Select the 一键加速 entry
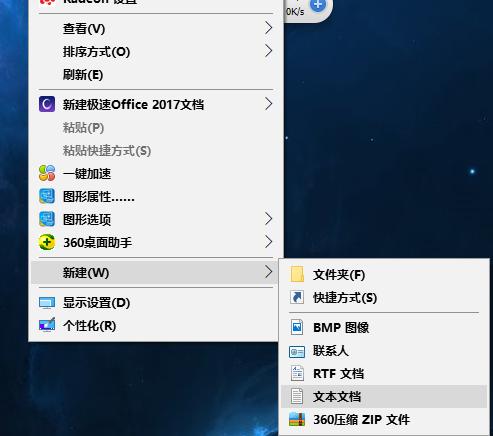Image resolution: width=493 pixels, height=436 pixels. pyautogui.click(x=155, y=173)
